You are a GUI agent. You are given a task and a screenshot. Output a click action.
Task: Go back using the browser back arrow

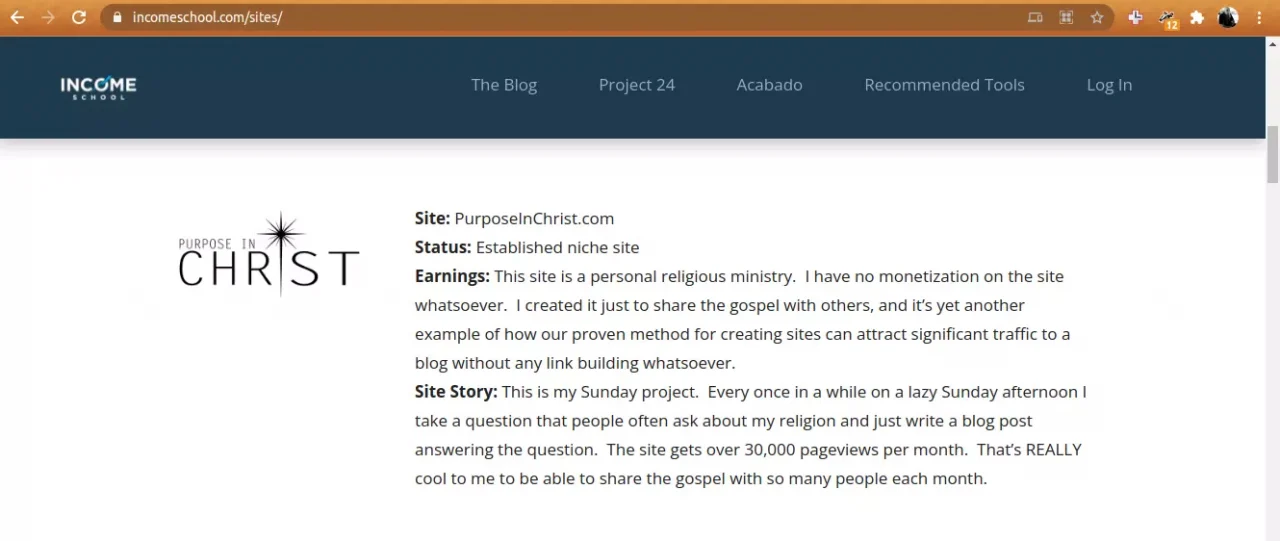[x=17, y=17]
